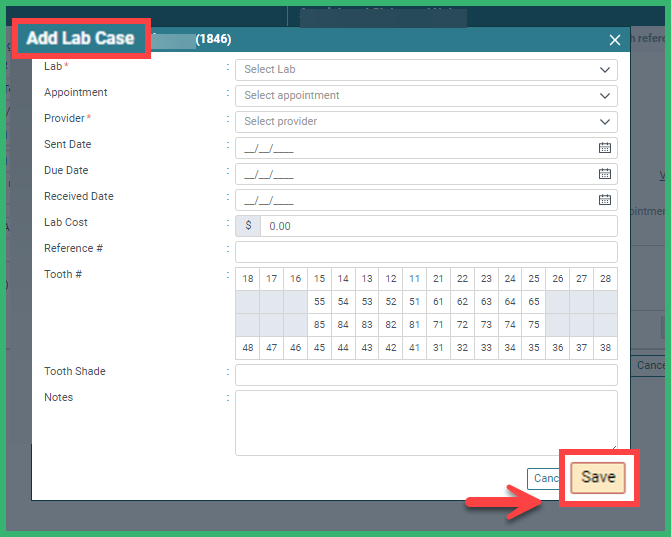
Task: Select tooth 18 in the chart
Action: 247,279
